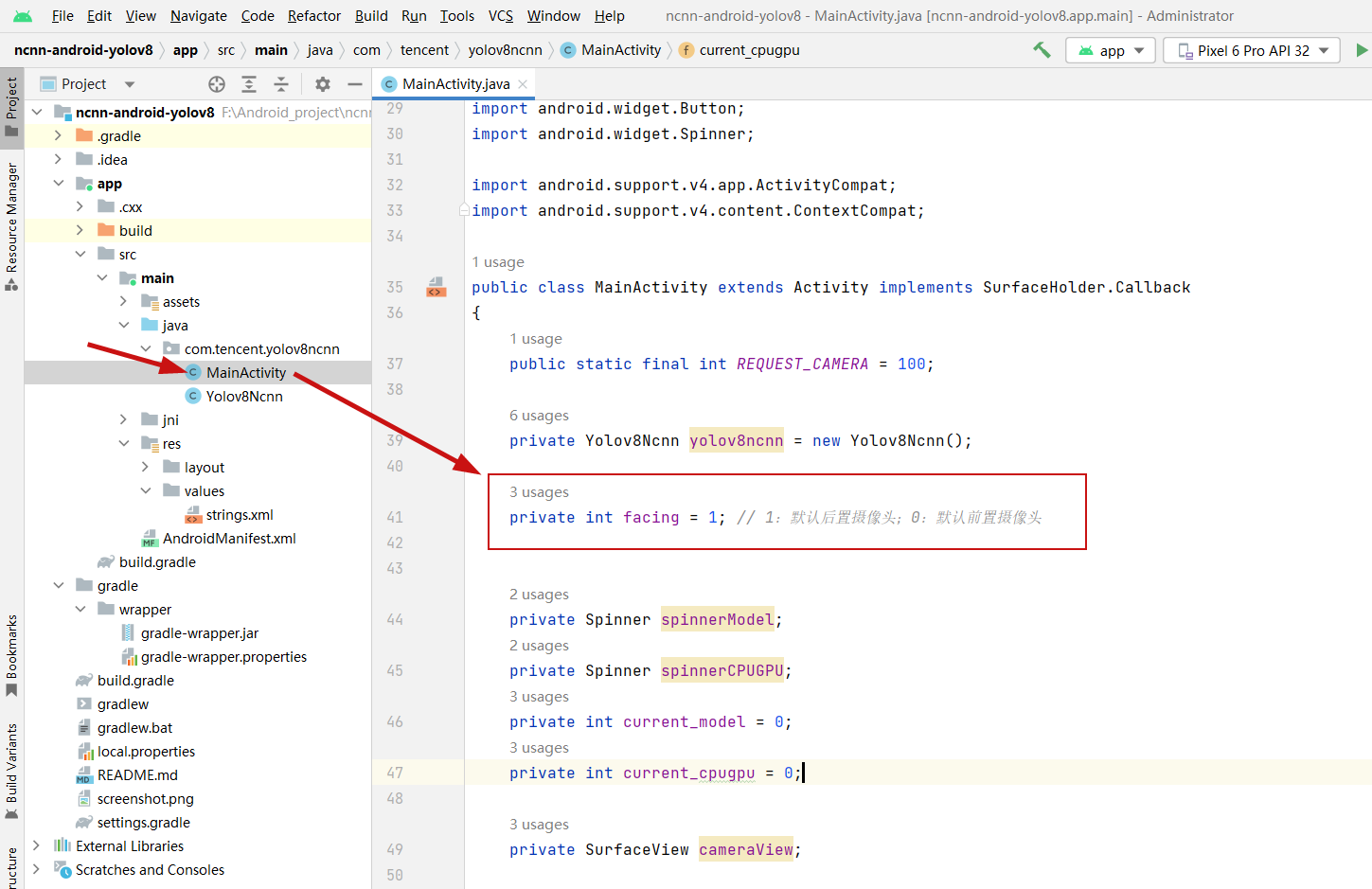Click line number 47 in gutter

395,773
